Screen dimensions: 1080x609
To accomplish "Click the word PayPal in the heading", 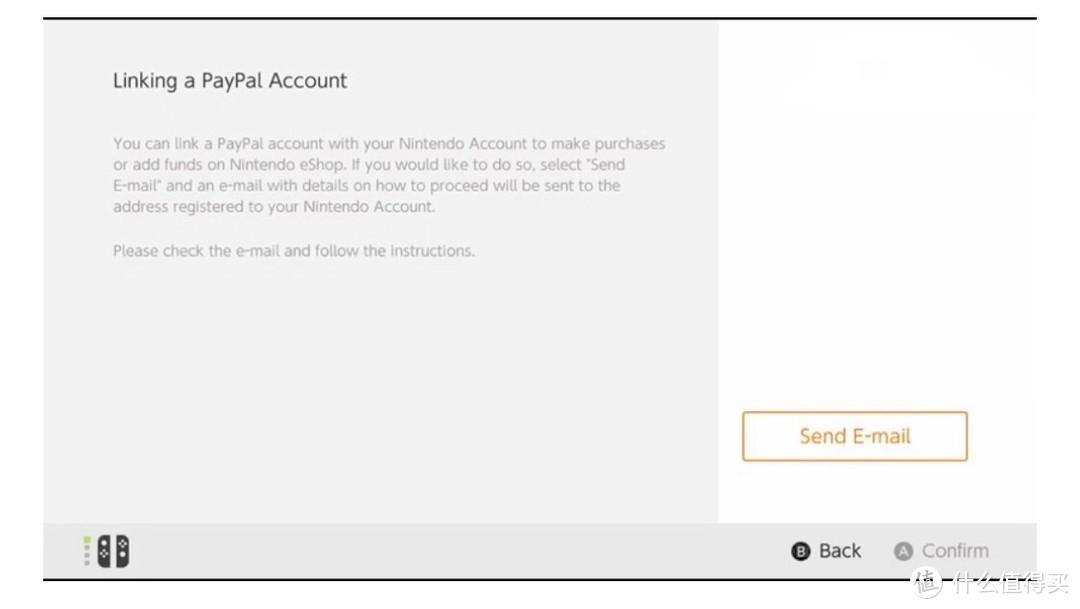I will [x=231, y=81].
